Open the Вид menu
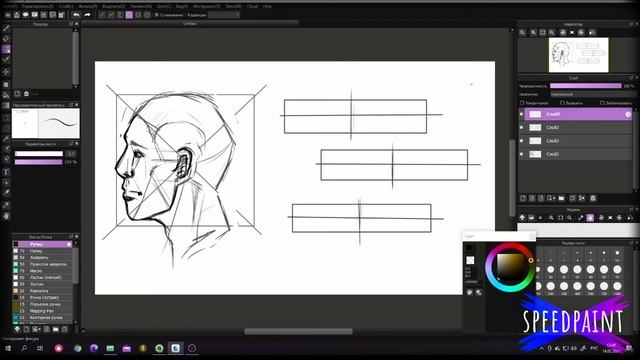Image resolution: width=640 pixels, height=360 pixels. [182, 7]
